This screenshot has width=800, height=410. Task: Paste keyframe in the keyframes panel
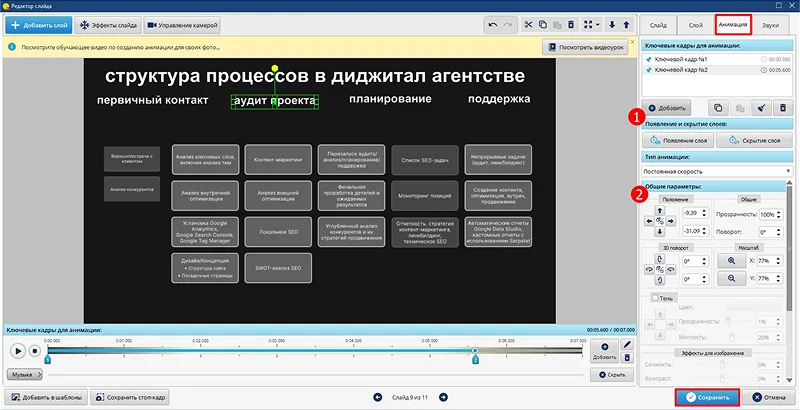tap(739, 108)
